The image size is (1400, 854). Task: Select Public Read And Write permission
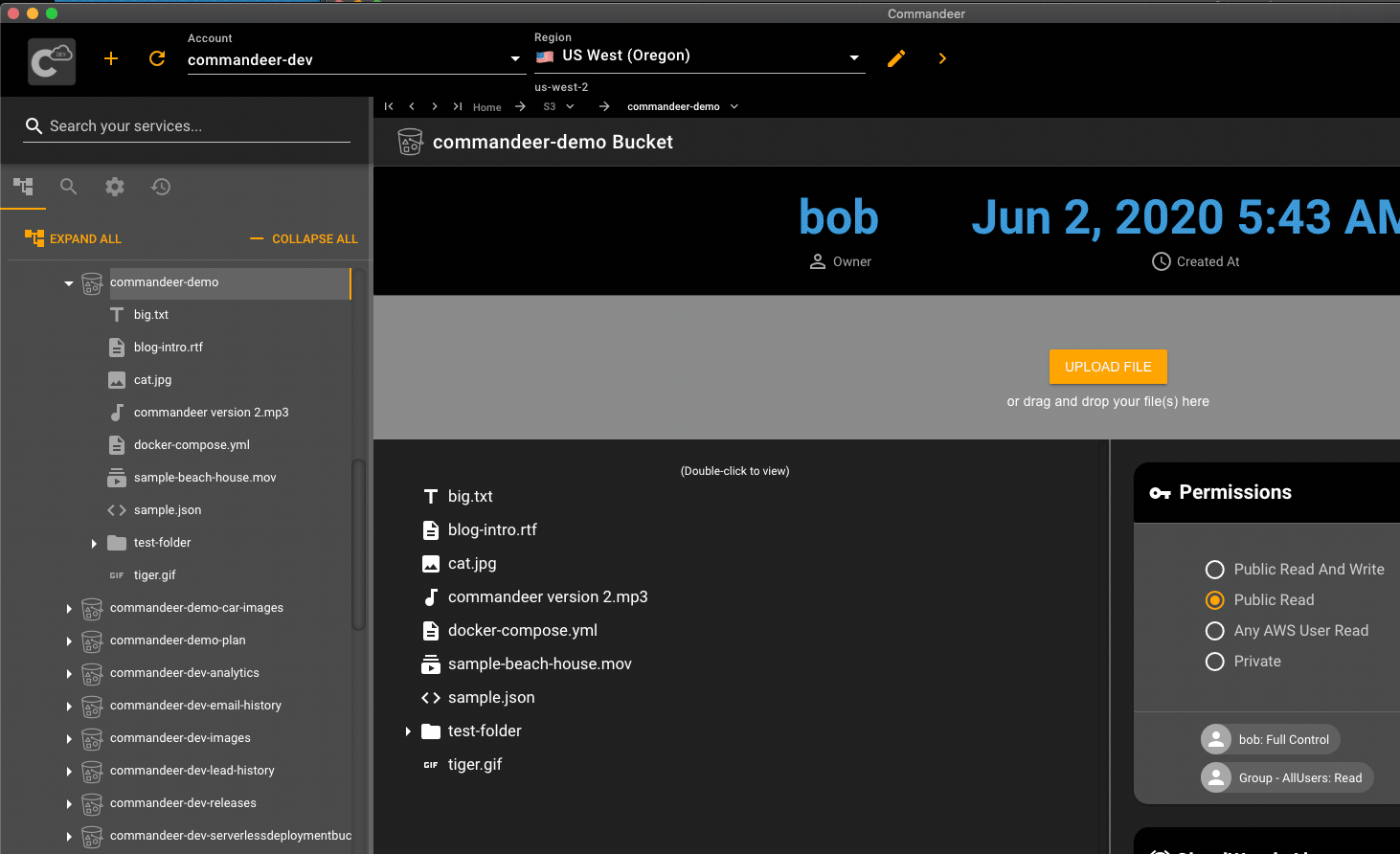(1215, 570)
